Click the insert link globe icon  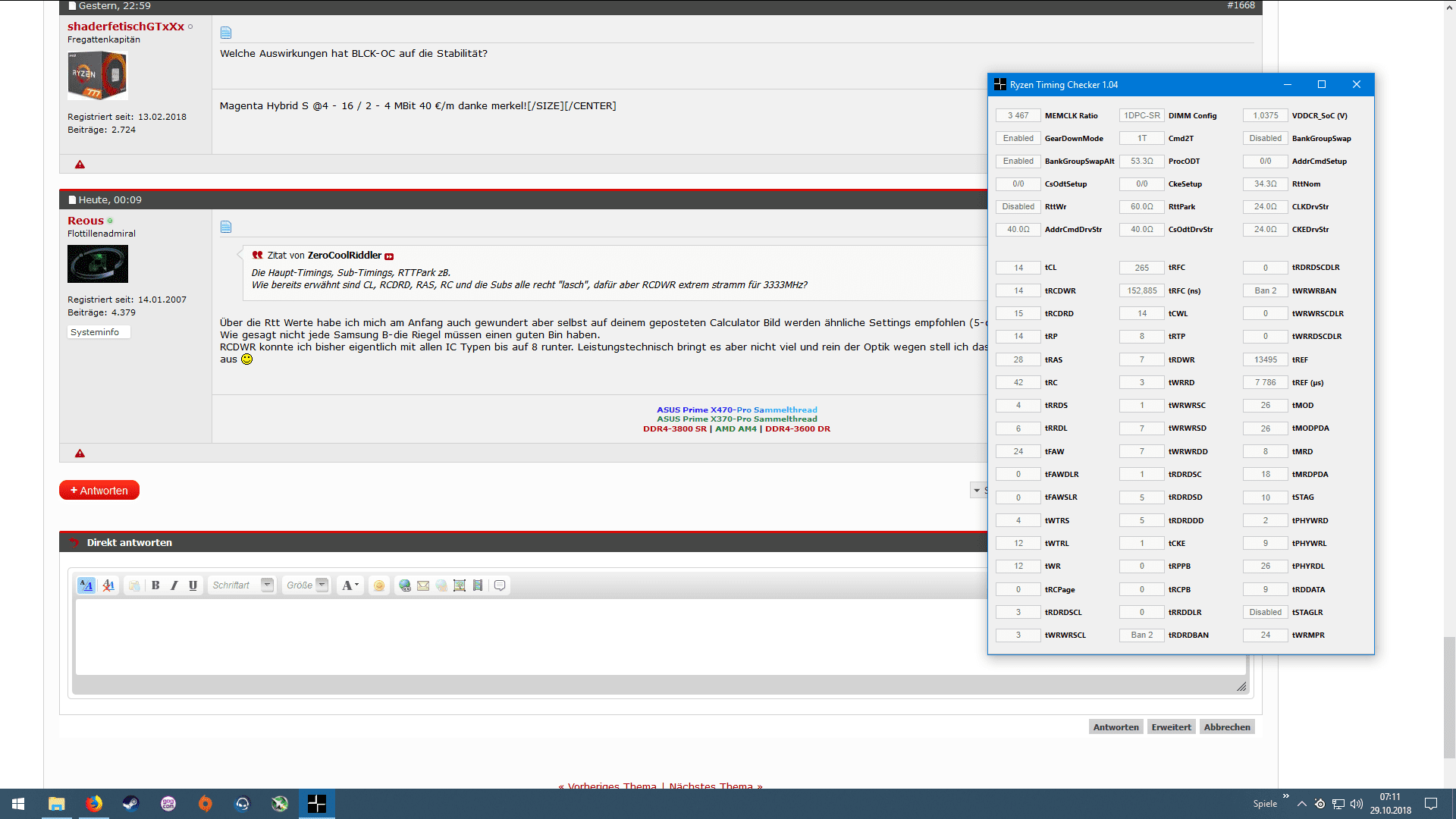tap(405, 585)
